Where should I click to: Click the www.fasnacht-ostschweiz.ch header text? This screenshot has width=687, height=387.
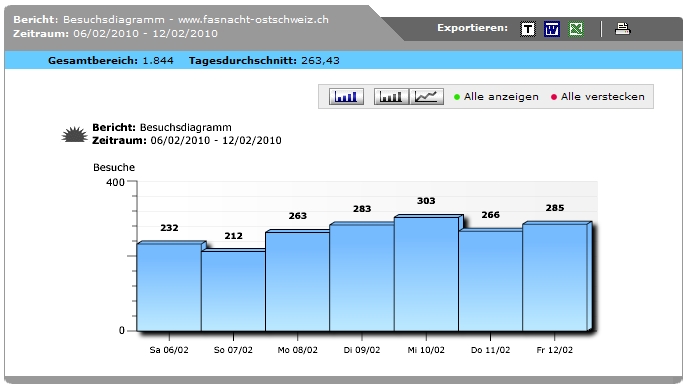pos(253,20)
